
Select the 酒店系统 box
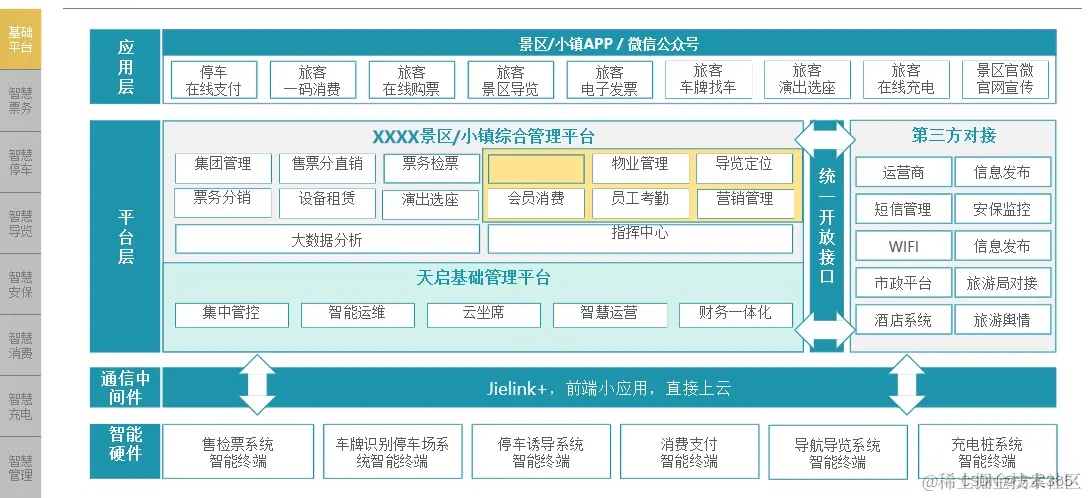903,319
